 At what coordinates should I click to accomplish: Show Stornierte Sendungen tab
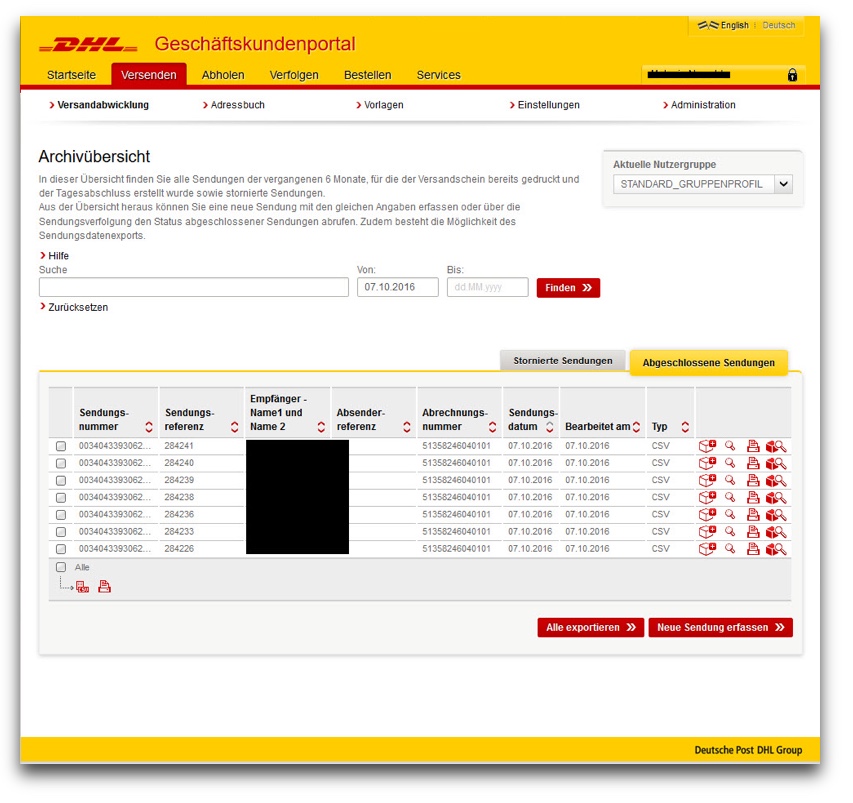pos(563,361)
